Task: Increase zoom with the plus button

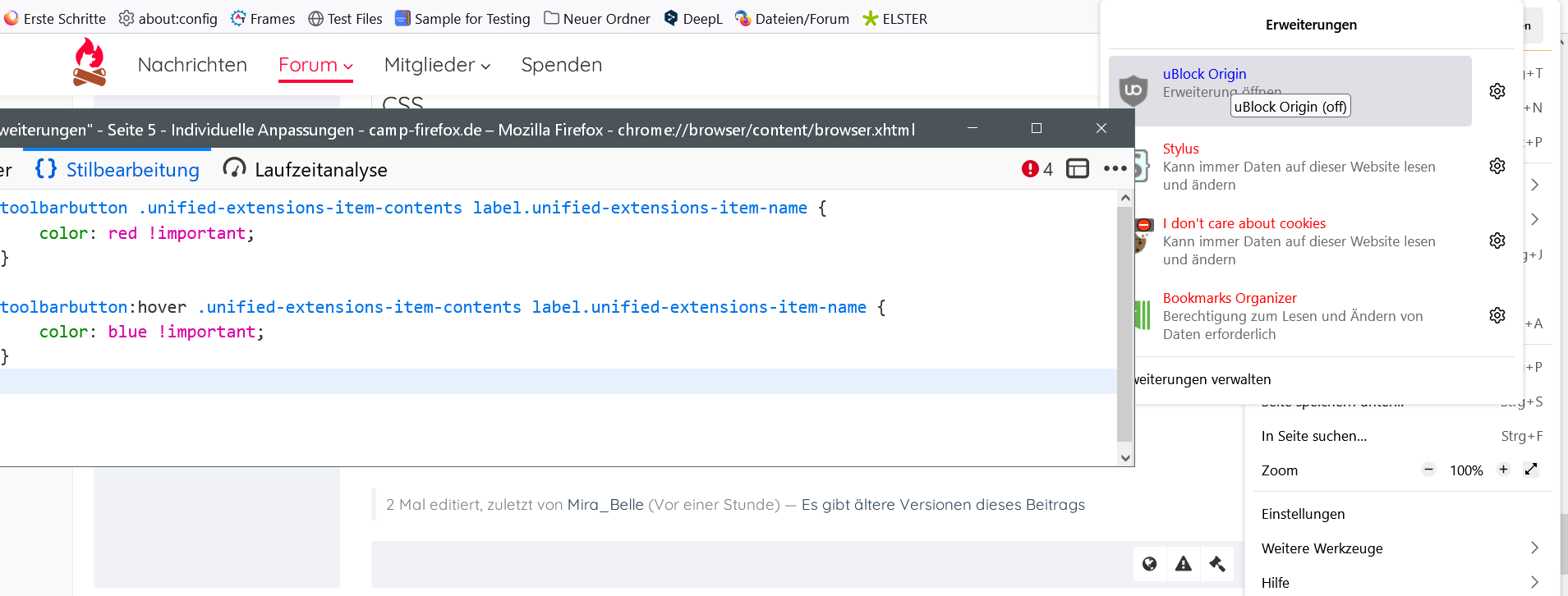Action: [x=1503, y=470]
